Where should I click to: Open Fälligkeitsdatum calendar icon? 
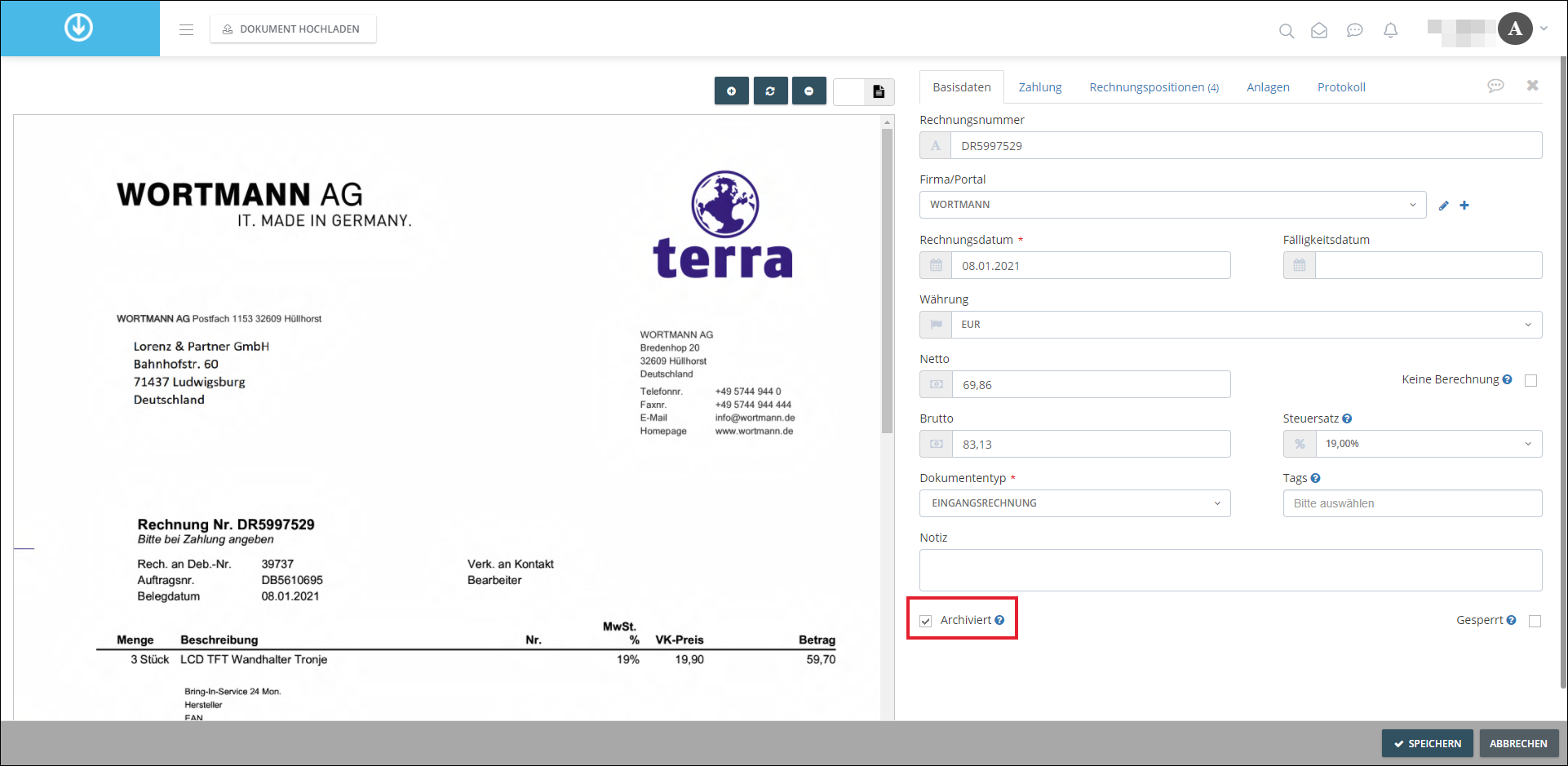point(1300,265)
